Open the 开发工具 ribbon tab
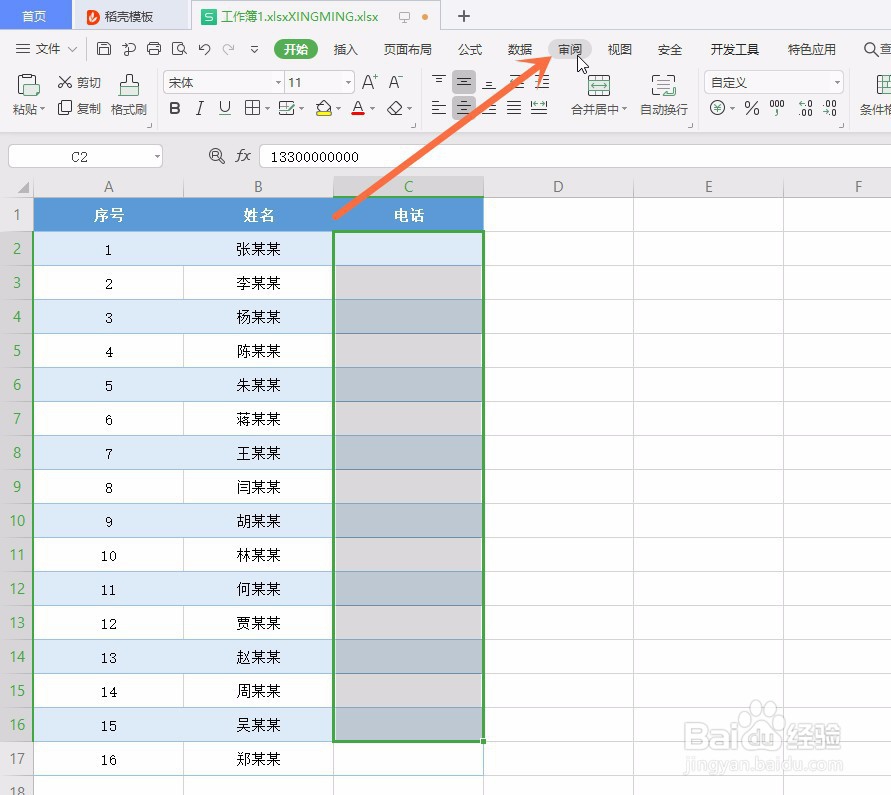Image resolution: width=891 pixels, height=795 pixels. pos(734,49)
